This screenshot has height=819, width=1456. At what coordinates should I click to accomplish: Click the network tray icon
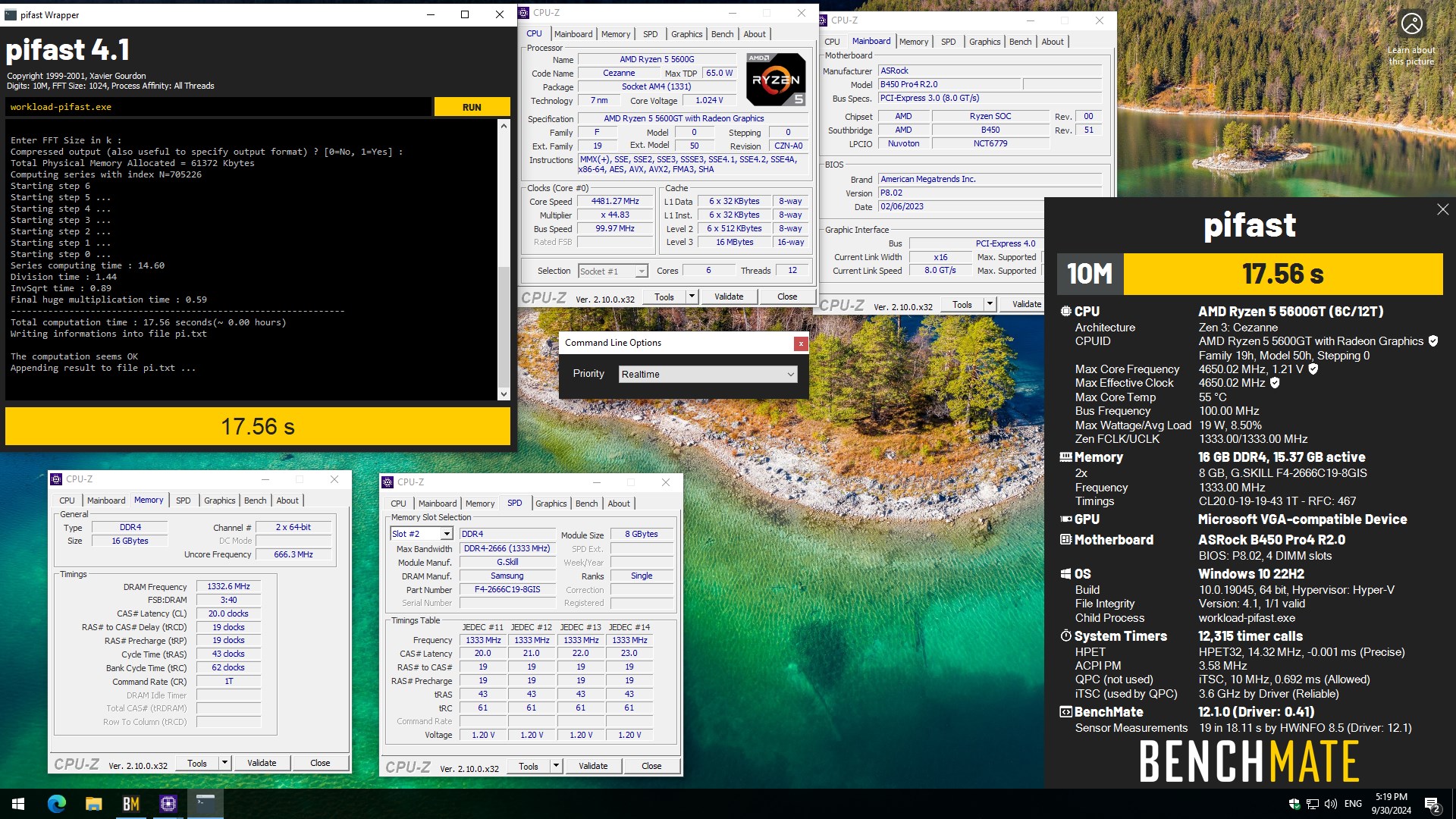pos(1312,804)
